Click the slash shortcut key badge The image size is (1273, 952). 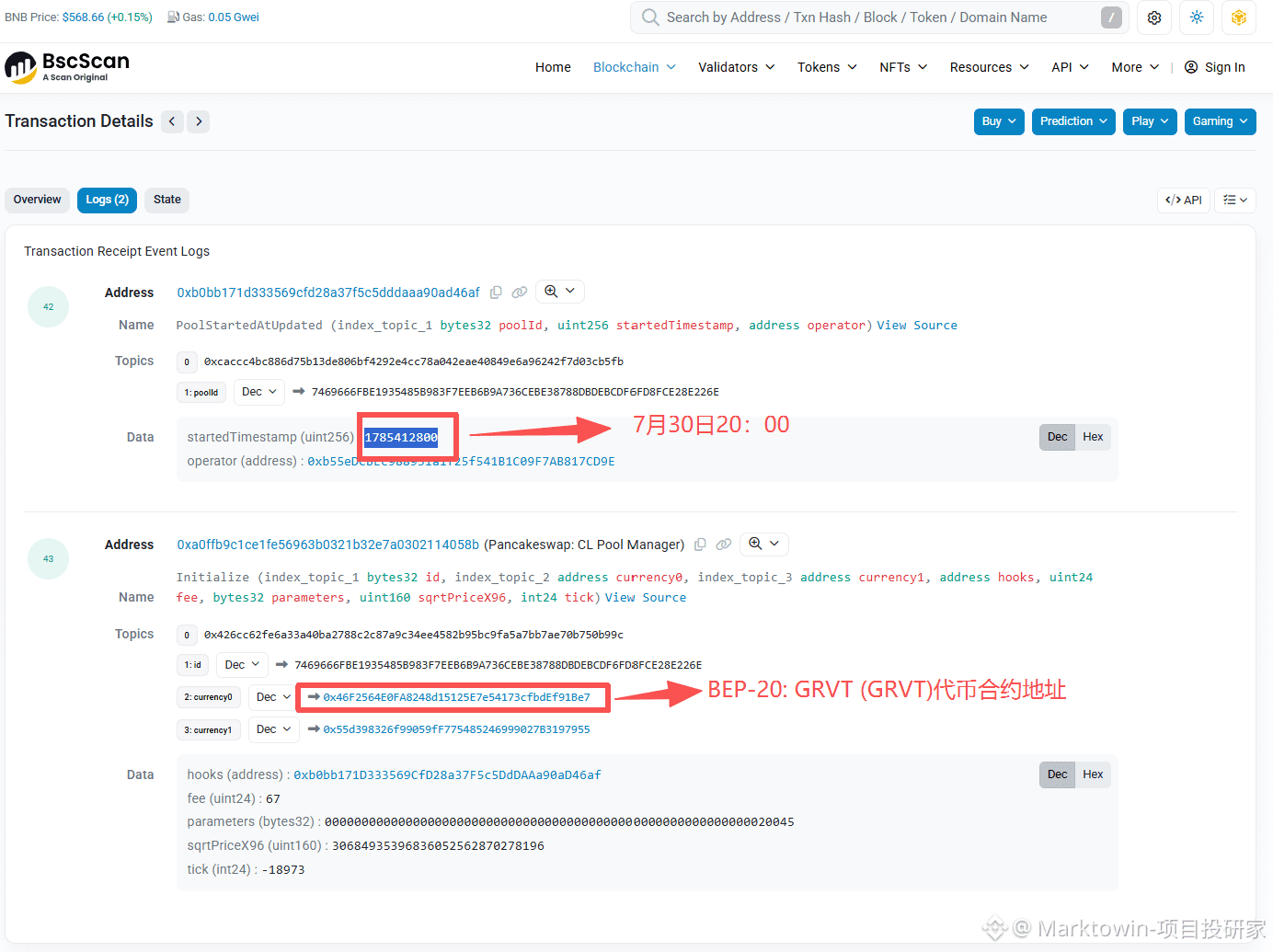pyautogui.click(x=1111, y=17)
